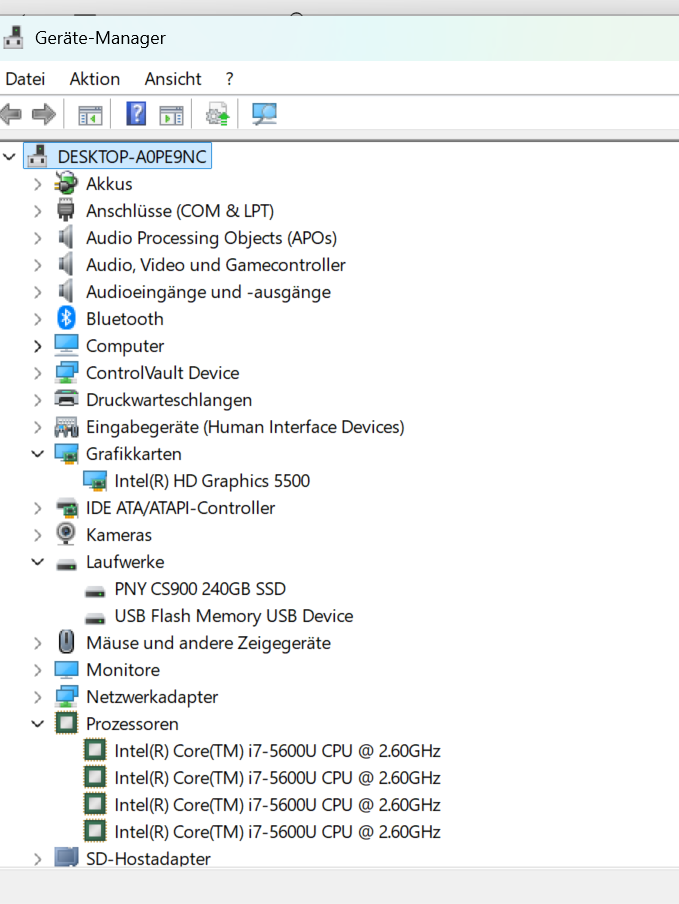679x904 pixels.
Task: Expand the Kameras category
Action: pyautogui.click(x=37, y=535)
